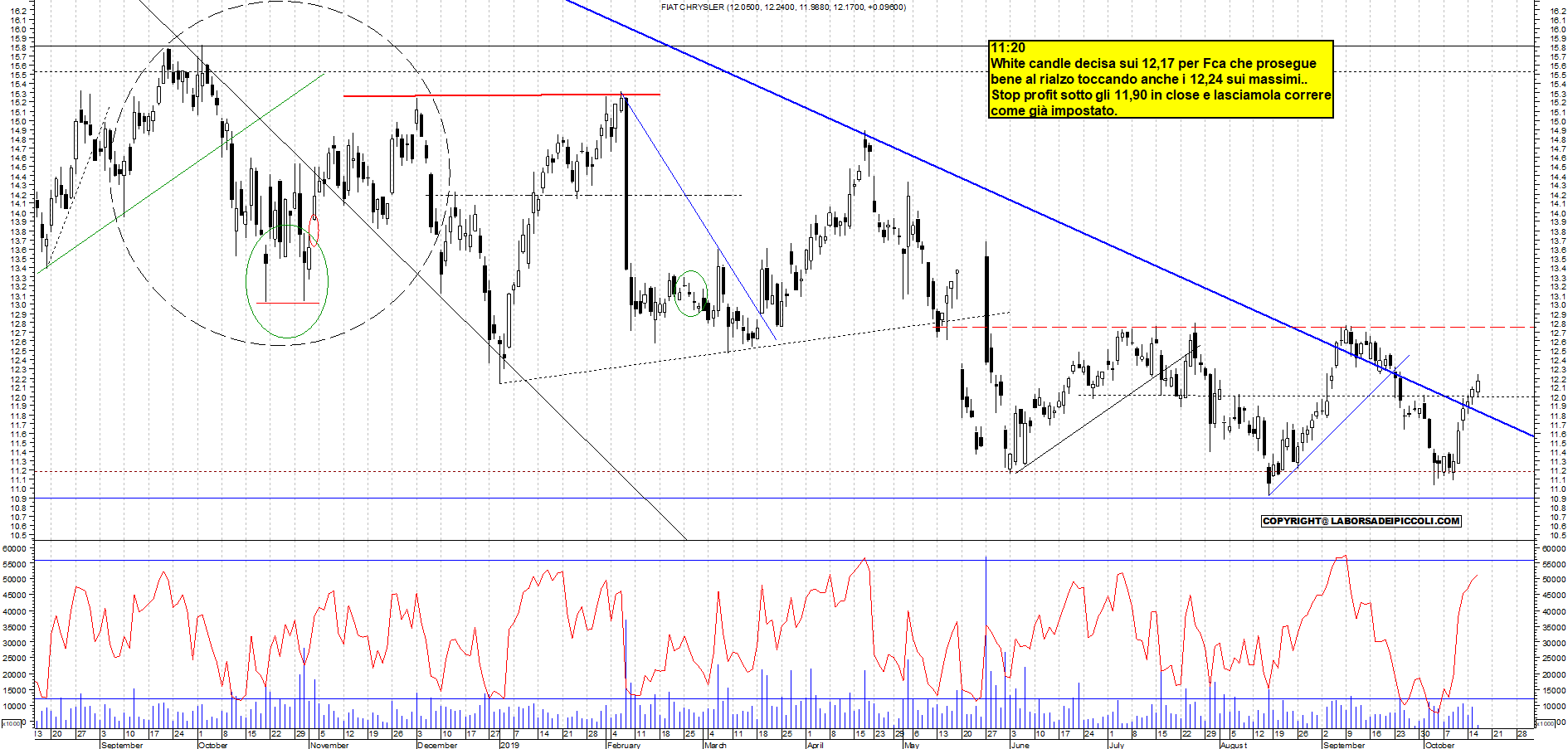Click 'come già impostato.' text in the note
This screenshot has height=749, width=1568.
(x=1054, y=110)
